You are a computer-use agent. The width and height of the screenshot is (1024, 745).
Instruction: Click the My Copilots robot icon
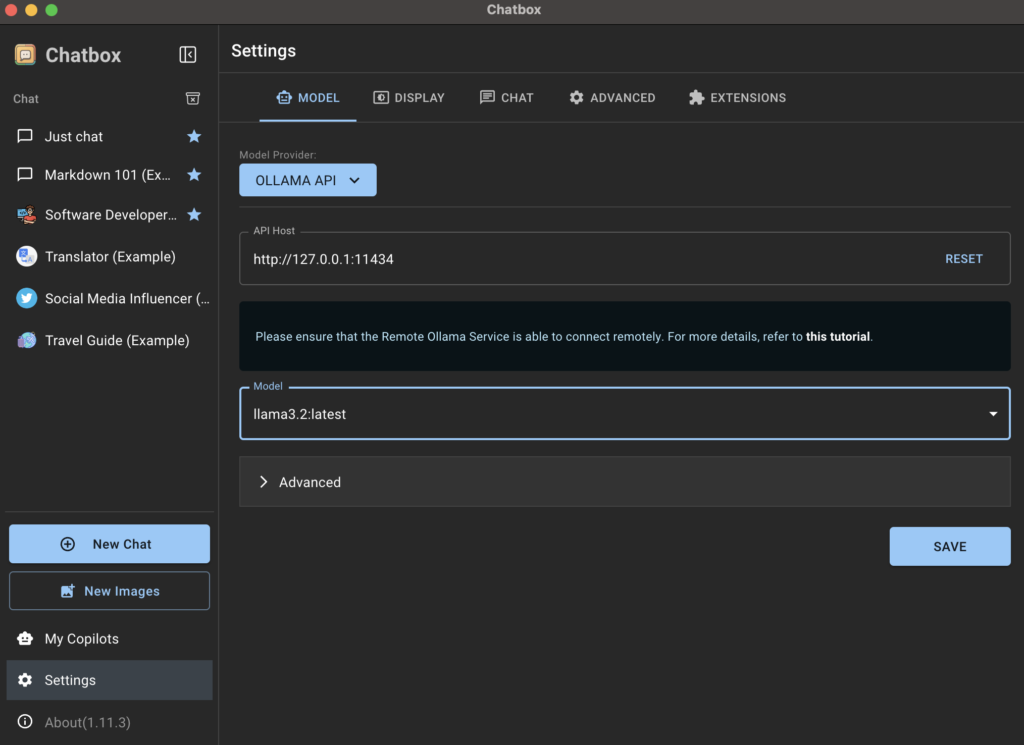(x=26, y=639)
